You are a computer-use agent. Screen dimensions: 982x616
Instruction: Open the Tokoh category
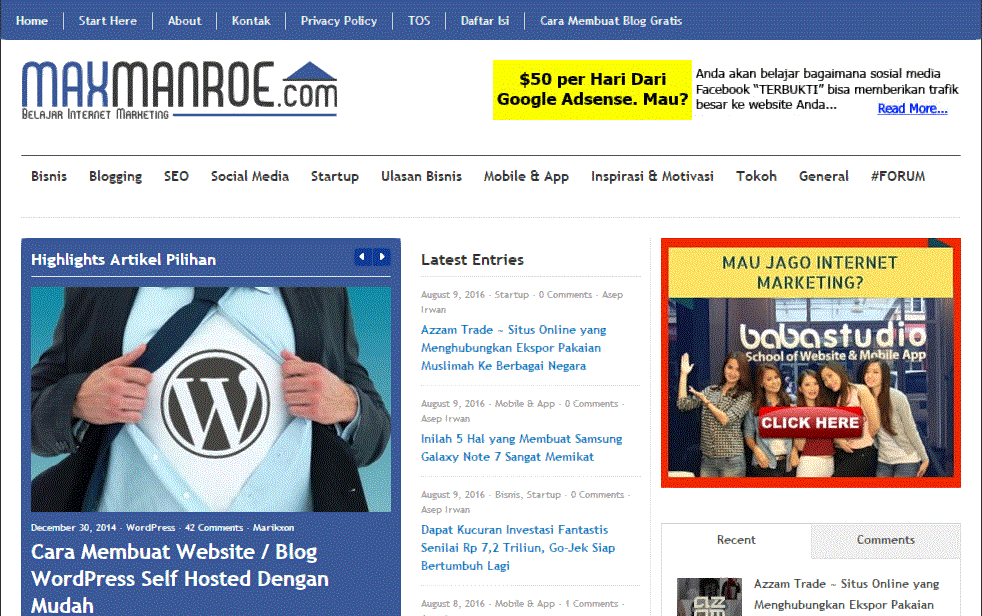tap(757, 177)
